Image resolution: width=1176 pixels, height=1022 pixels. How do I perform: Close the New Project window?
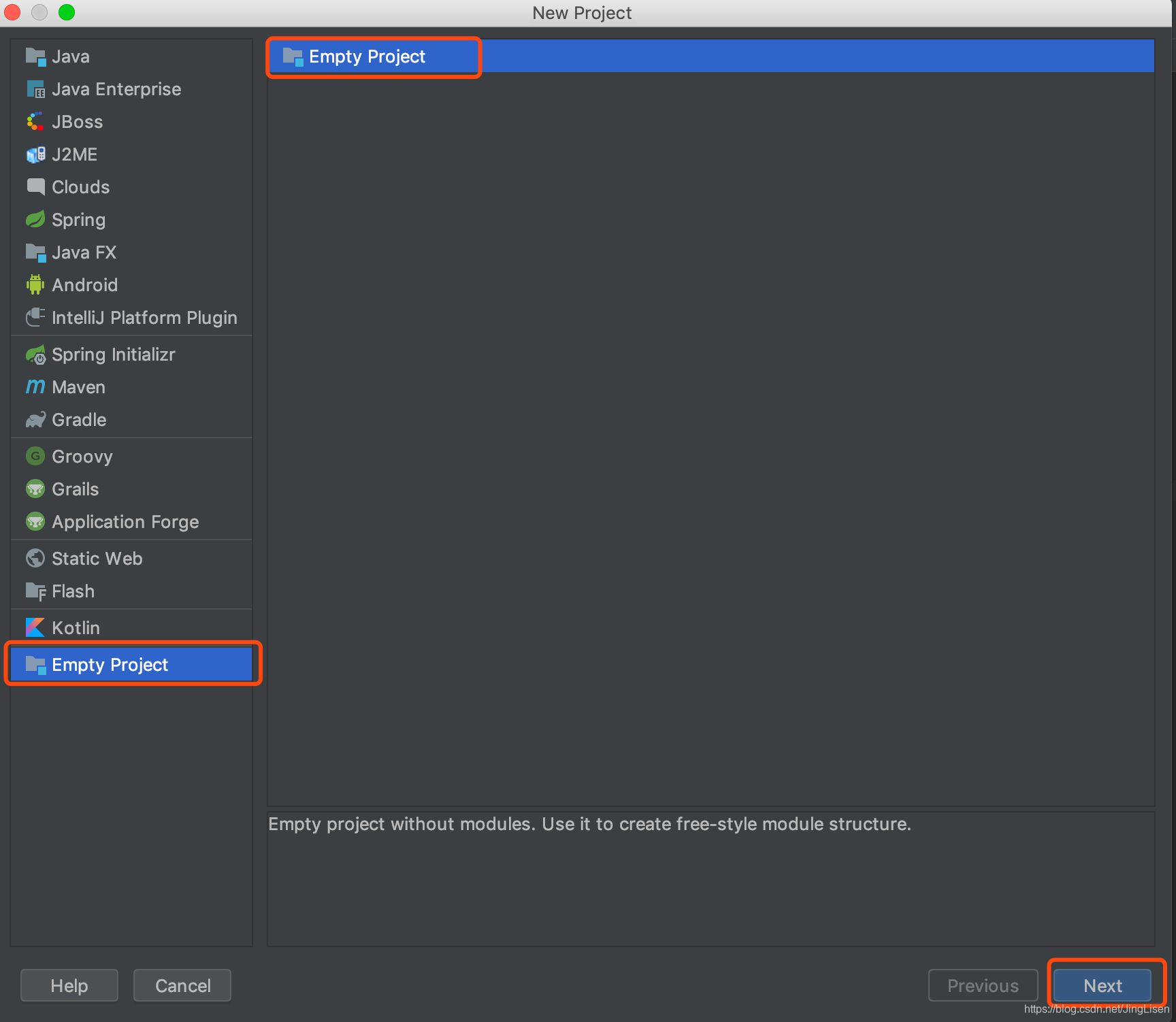tap(12, 12)
